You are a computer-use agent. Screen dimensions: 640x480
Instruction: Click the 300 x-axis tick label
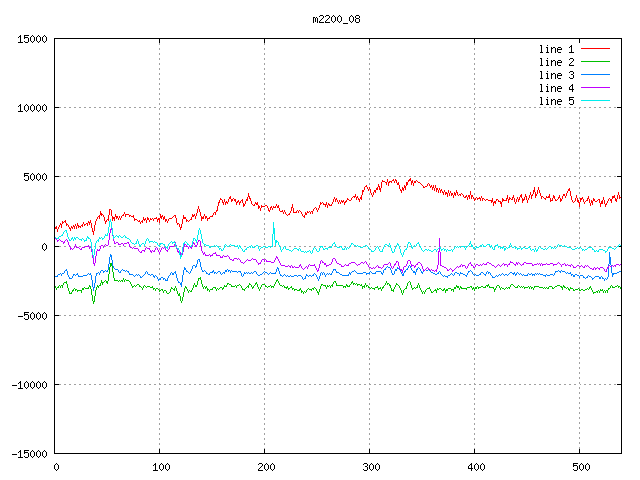tap(370, 467)
